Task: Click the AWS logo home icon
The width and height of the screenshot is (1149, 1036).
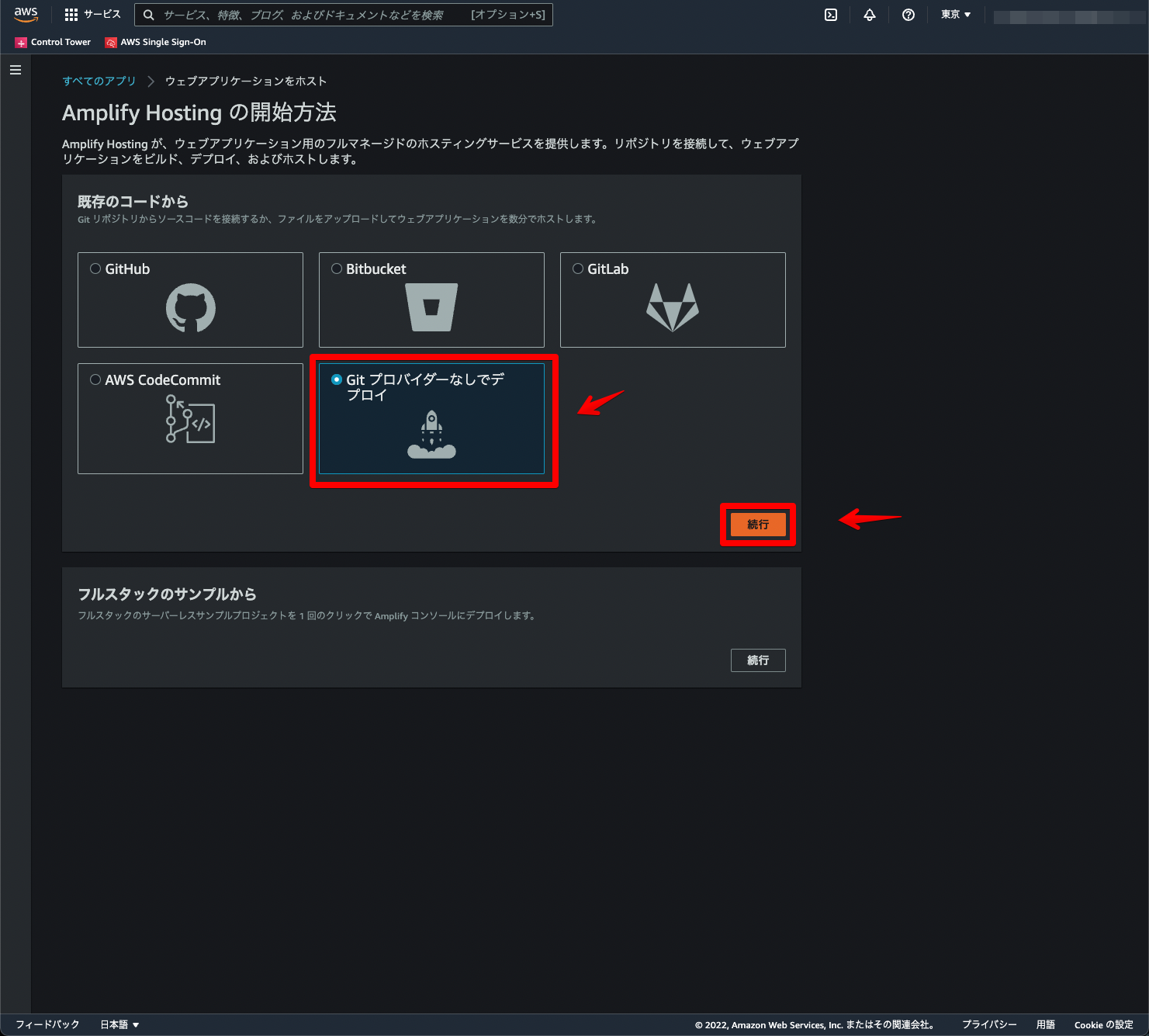Action: 26,14
